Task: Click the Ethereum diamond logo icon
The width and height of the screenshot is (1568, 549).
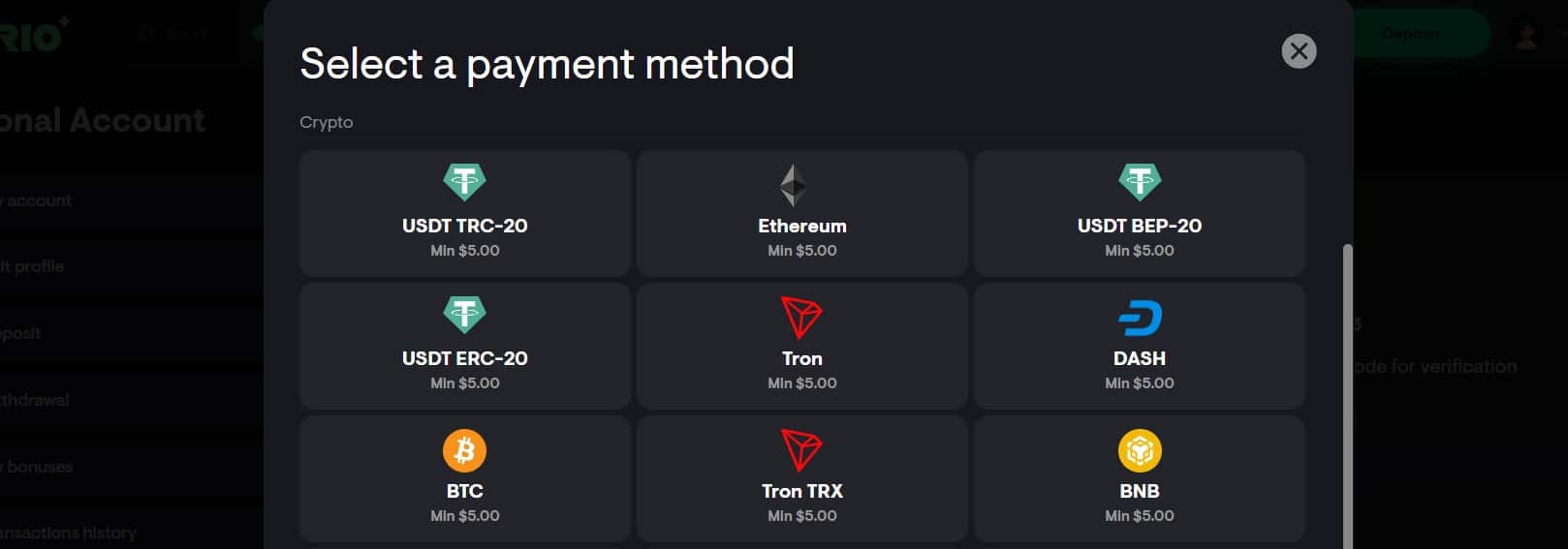Action: coord(794,185)
